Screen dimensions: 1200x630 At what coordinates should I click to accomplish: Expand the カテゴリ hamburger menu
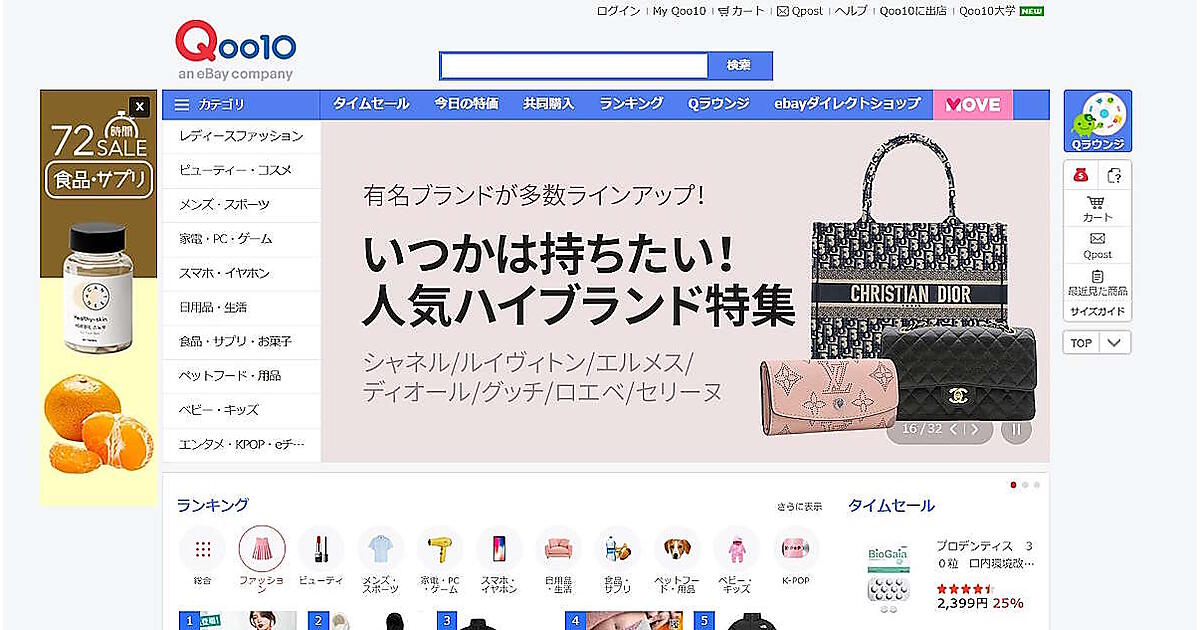[x=181, y=104]
